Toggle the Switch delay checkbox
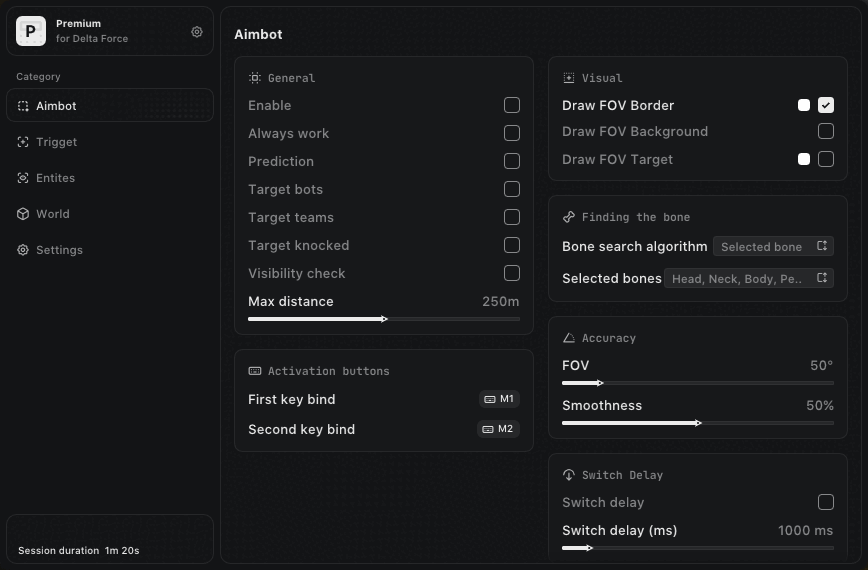The width and height of the screenshot is (868, 570). (826, 502)
